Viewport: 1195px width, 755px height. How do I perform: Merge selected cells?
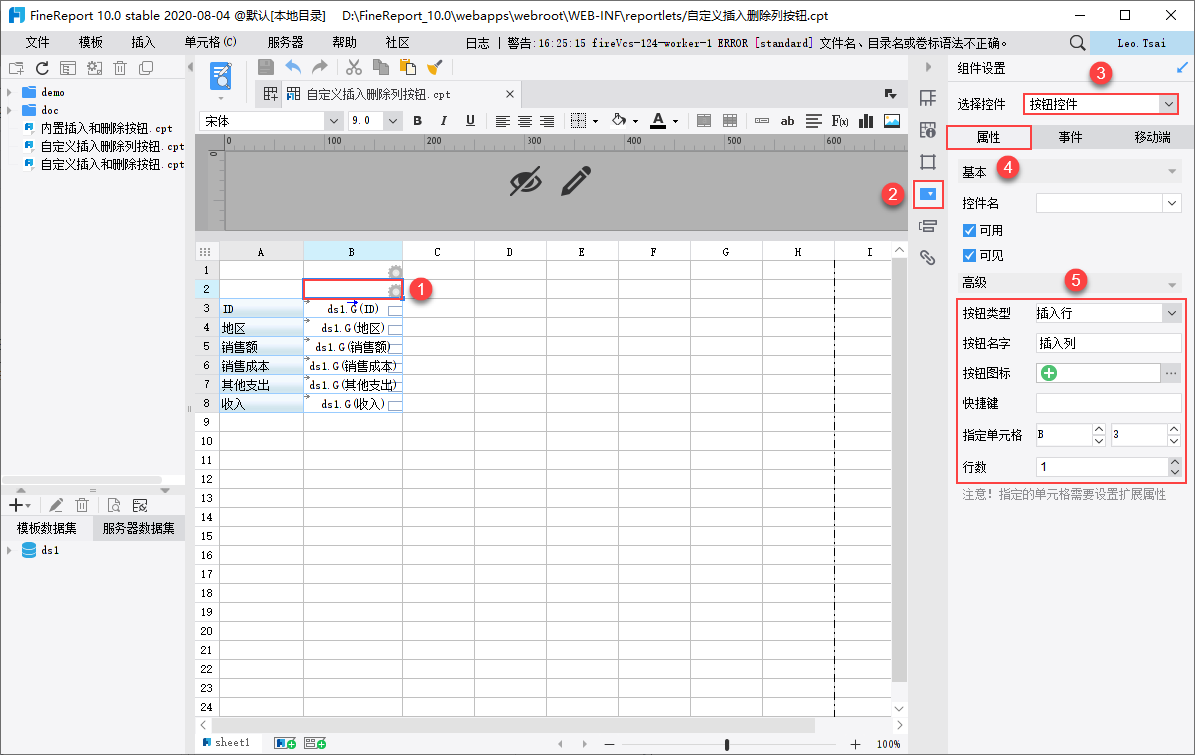704,120
